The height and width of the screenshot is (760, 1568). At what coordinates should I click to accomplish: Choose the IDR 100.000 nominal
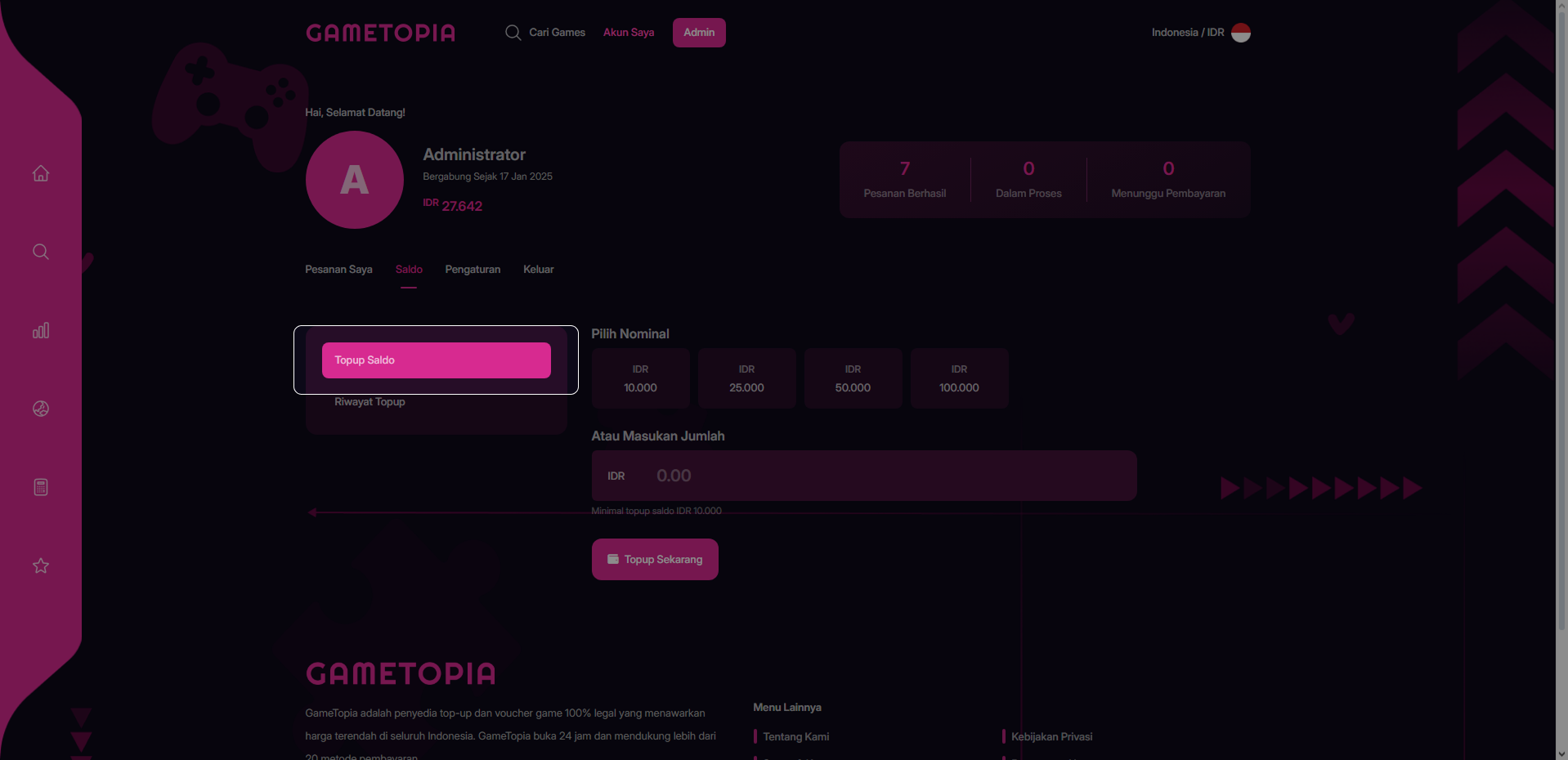point(960,378)
